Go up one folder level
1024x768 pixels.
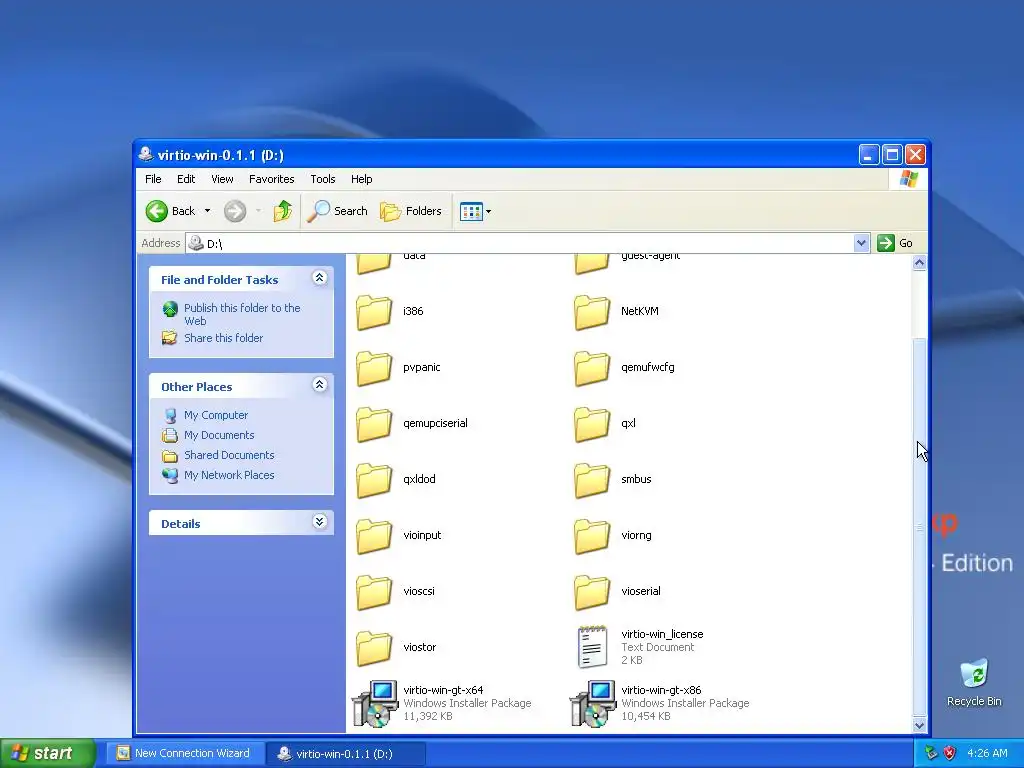282,211
